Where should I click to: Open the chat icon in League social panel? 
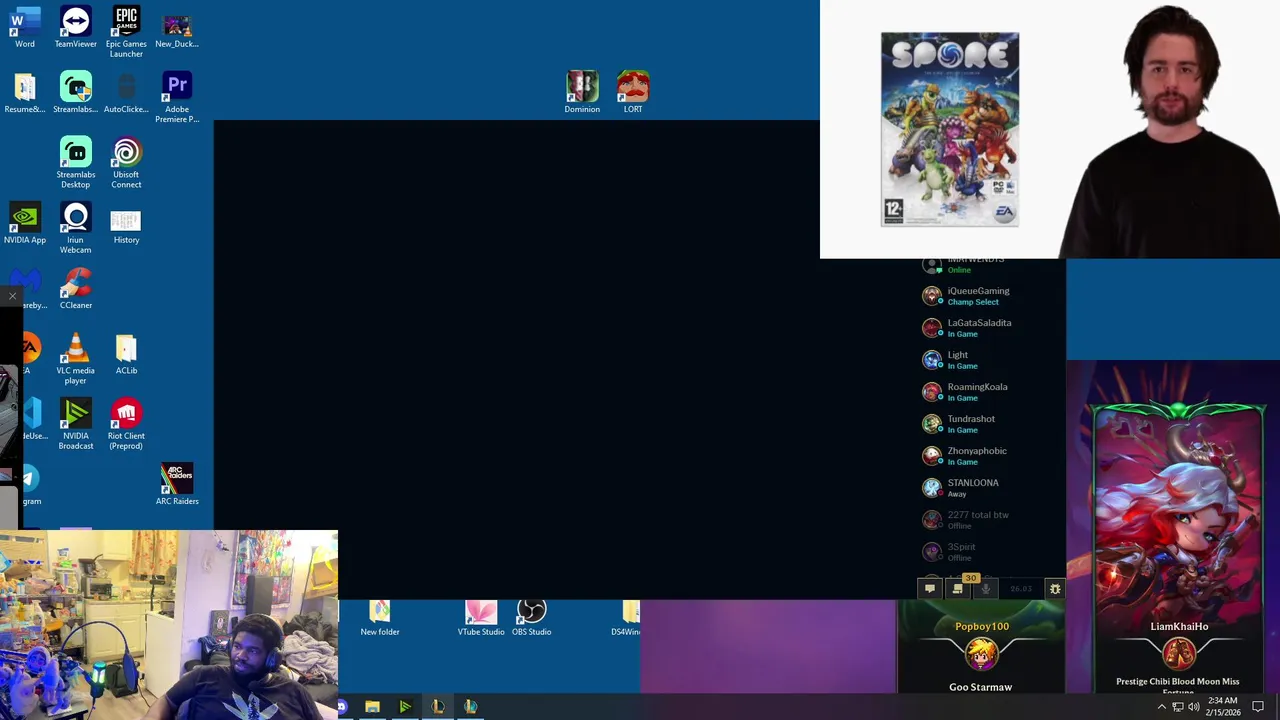930,589
